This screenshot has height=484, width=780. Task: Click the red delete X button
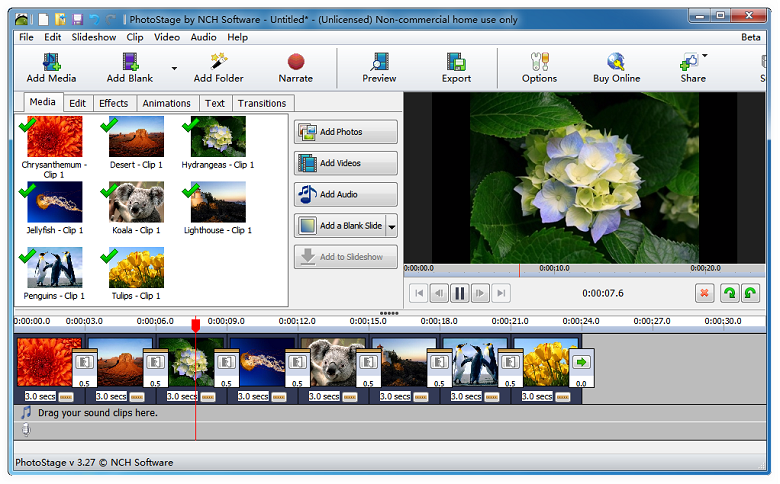click(x=704, y=293)
